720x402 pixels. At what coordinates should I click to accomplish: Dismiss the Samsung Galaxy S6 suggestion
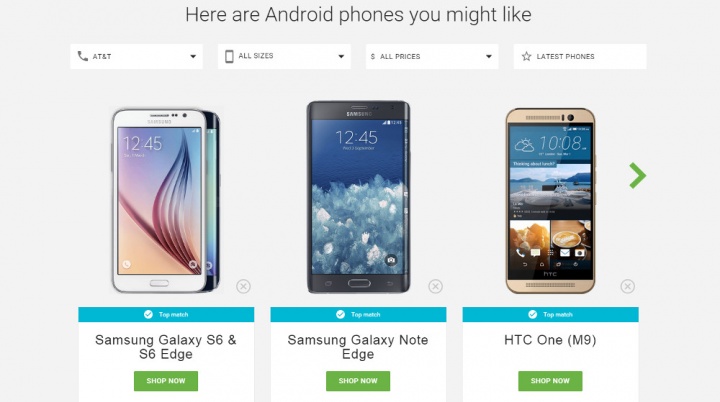(x=243, y=286)
